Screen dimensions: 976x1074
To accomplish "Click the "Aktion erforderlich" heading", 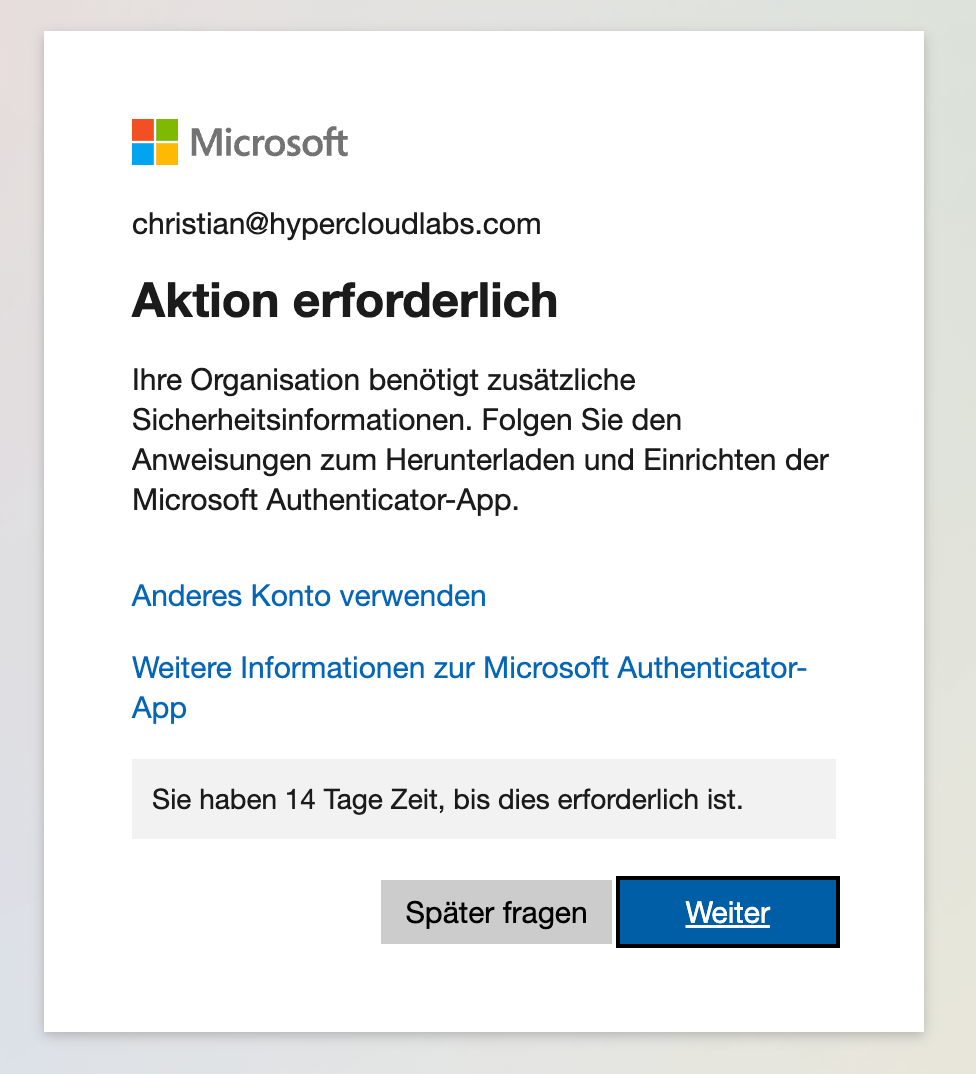I will pyautogui.click(x=344, y=300).
